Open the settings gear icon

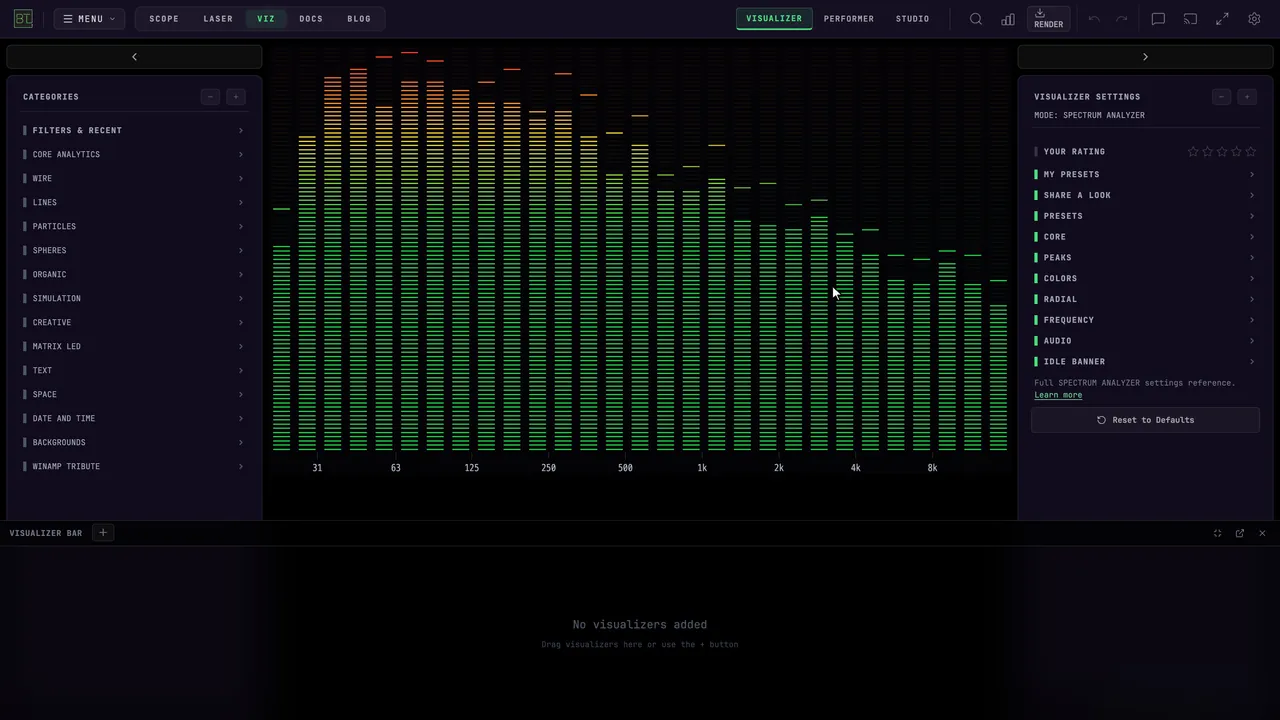(x=1254, y=19)
